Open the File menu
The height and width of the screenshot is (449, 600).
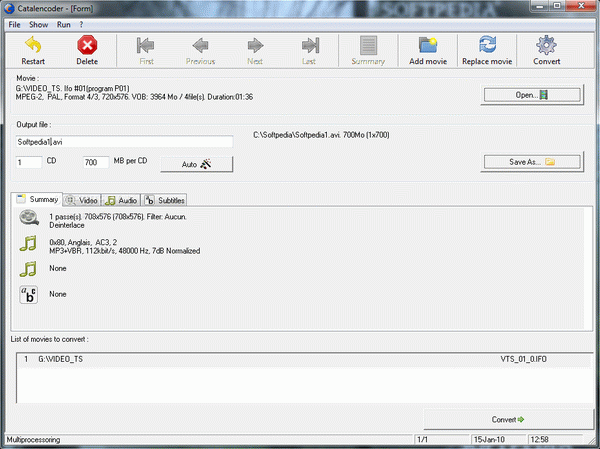pos(14,24)
